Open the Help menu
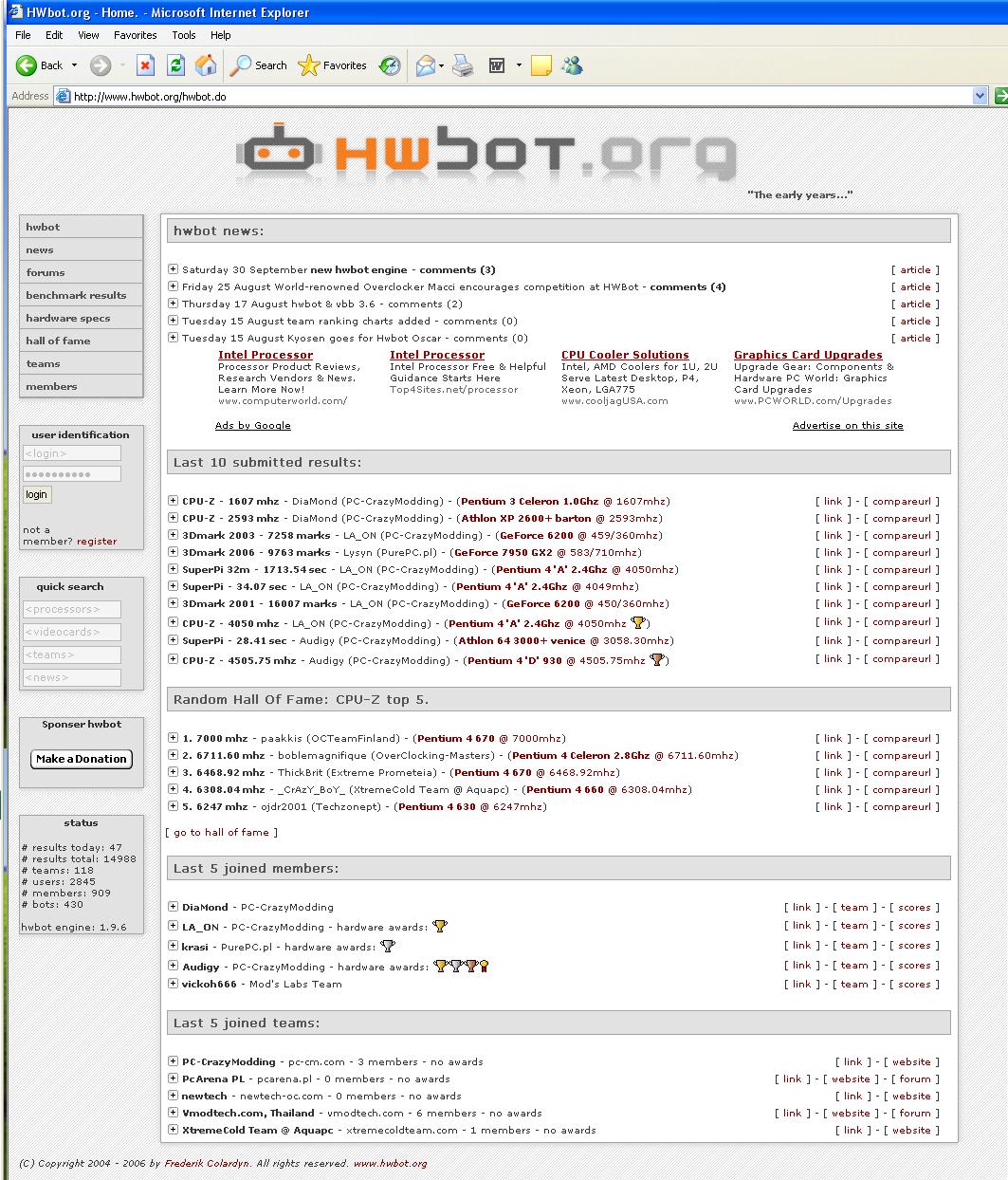Image resolution: width=1008 pixels, height=1180 pixels. [x=221, y=35]
